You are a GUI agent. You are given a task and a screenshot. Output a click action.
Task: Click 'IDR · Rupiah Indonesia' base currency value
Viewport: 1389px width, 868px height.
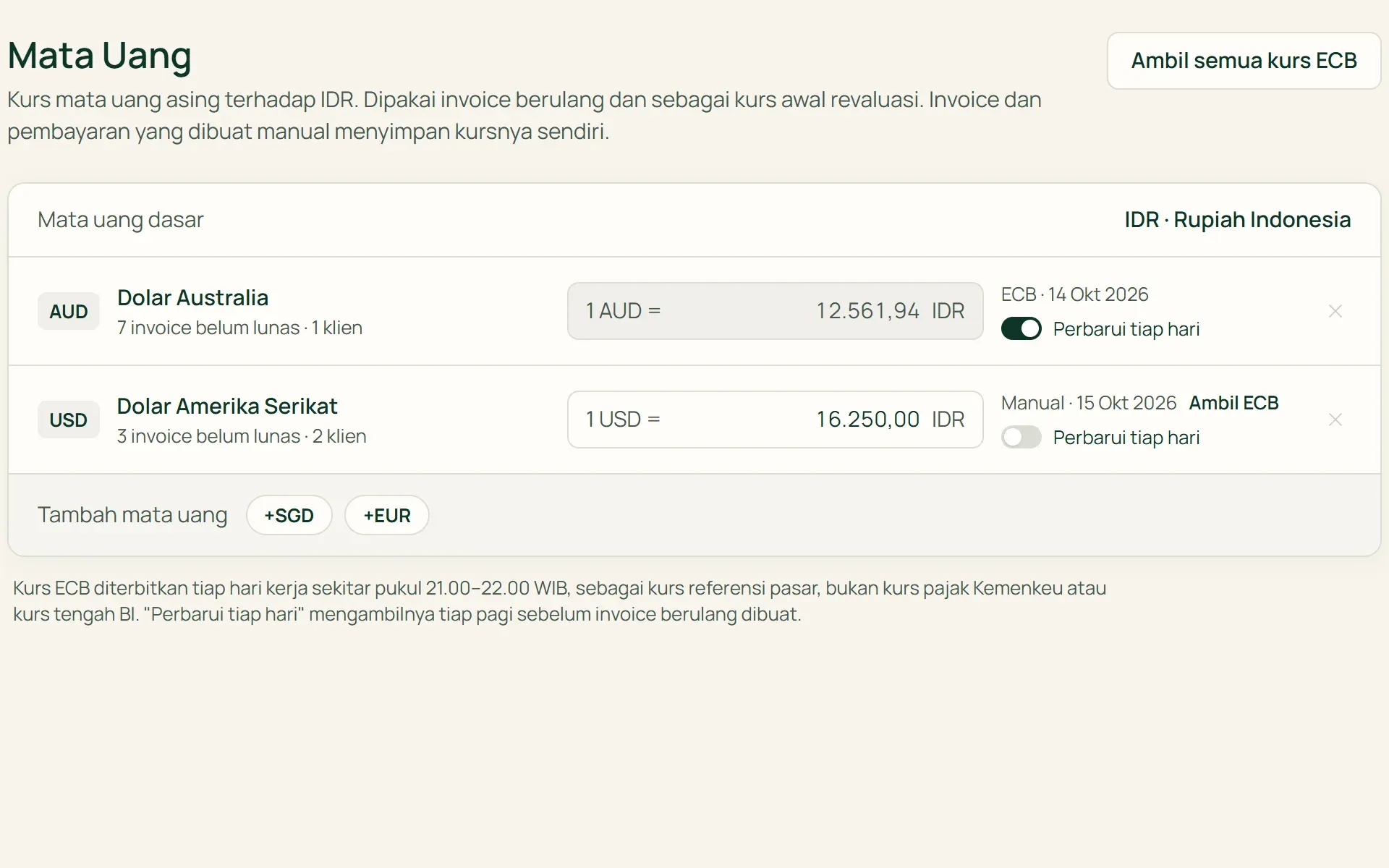click(x=1237, y=220)
